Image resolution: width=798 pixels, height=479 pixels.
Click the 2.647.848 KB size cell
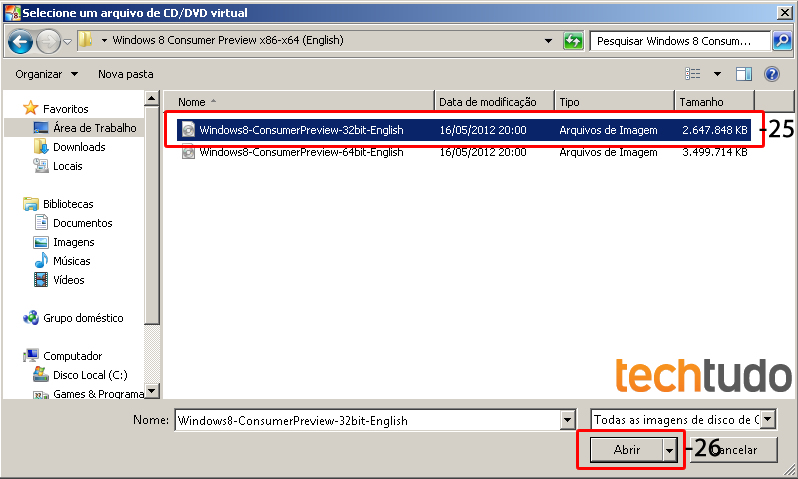(x=715, y=130)
